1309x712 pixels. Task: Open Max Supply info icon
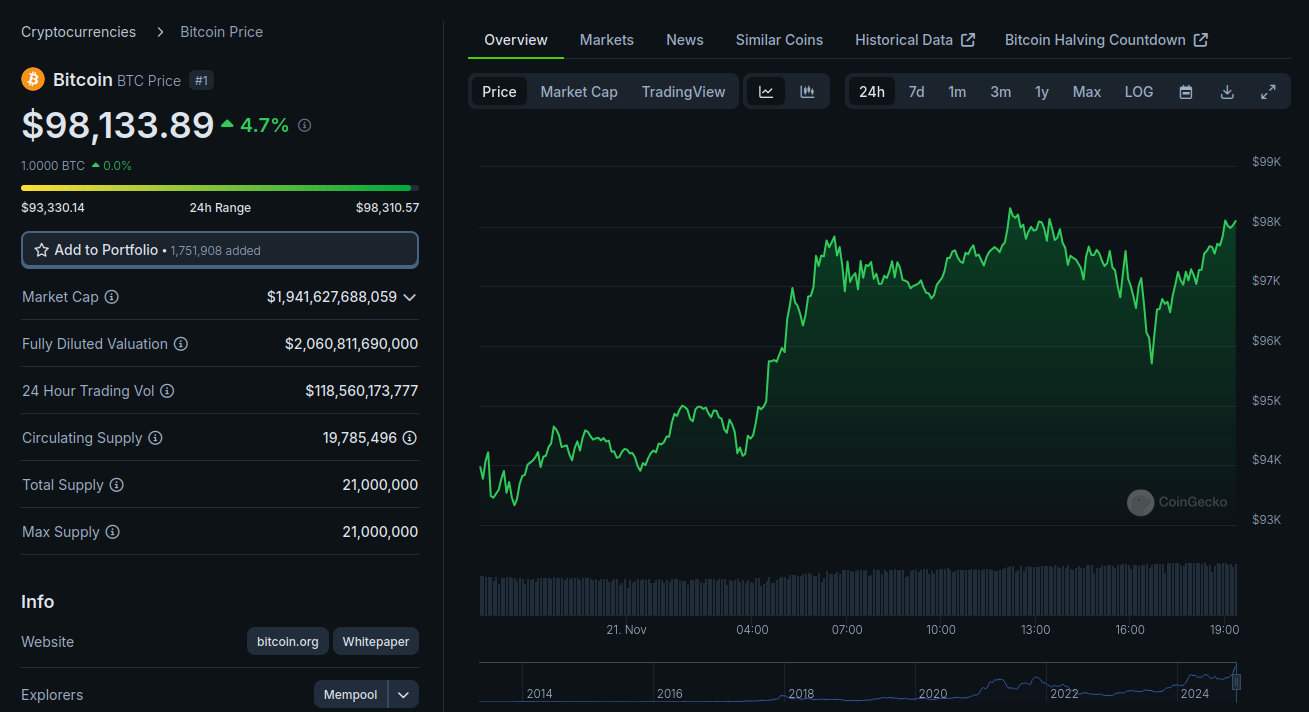[112, 532]
